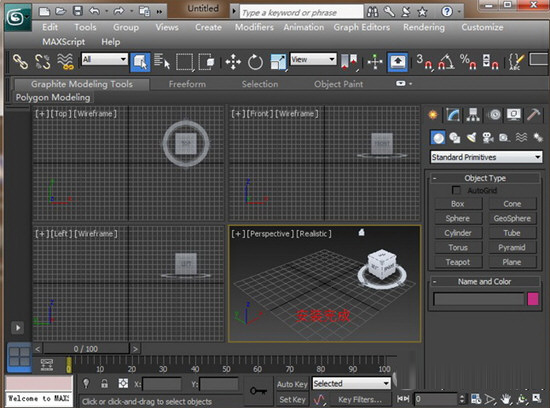This screenshot has width=550, height=408.
Task: Switch to Freeform ribbon tab
Action: point(187,84)
